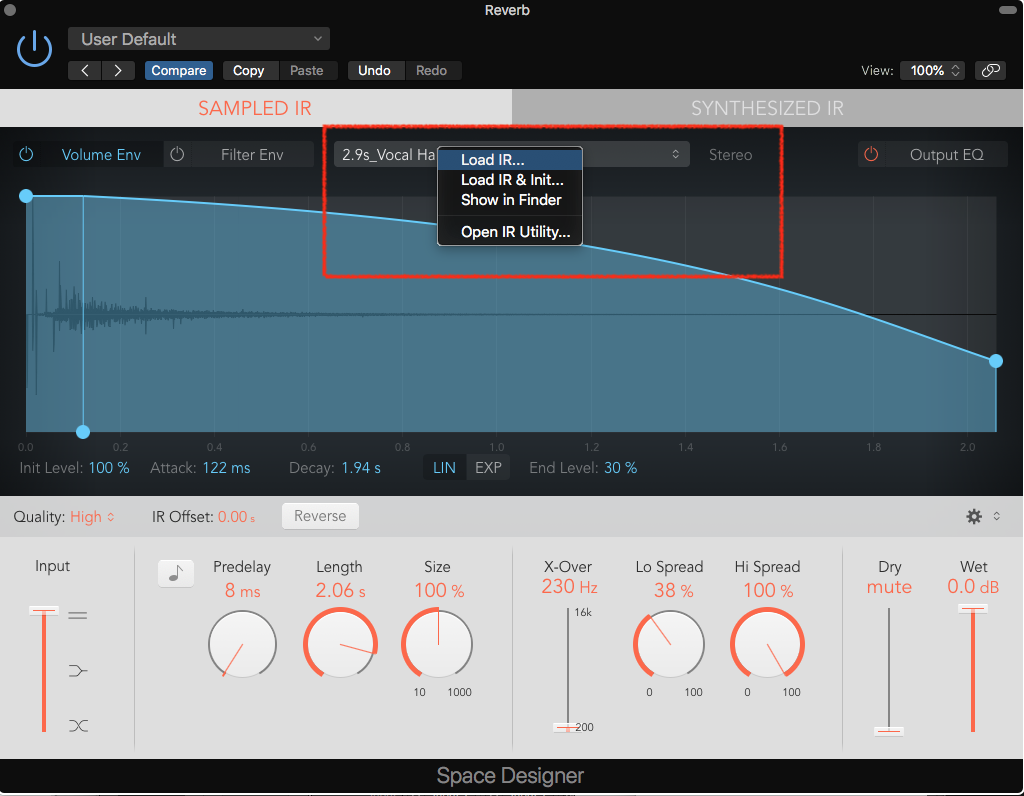The width and height of the screenshot is (1024, 796).
Task: Open the User Default preset dropdown
Action: coord(199,39)
